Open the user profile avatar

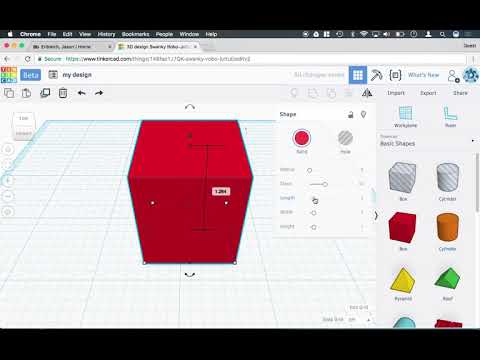click(x=471, y=75)
